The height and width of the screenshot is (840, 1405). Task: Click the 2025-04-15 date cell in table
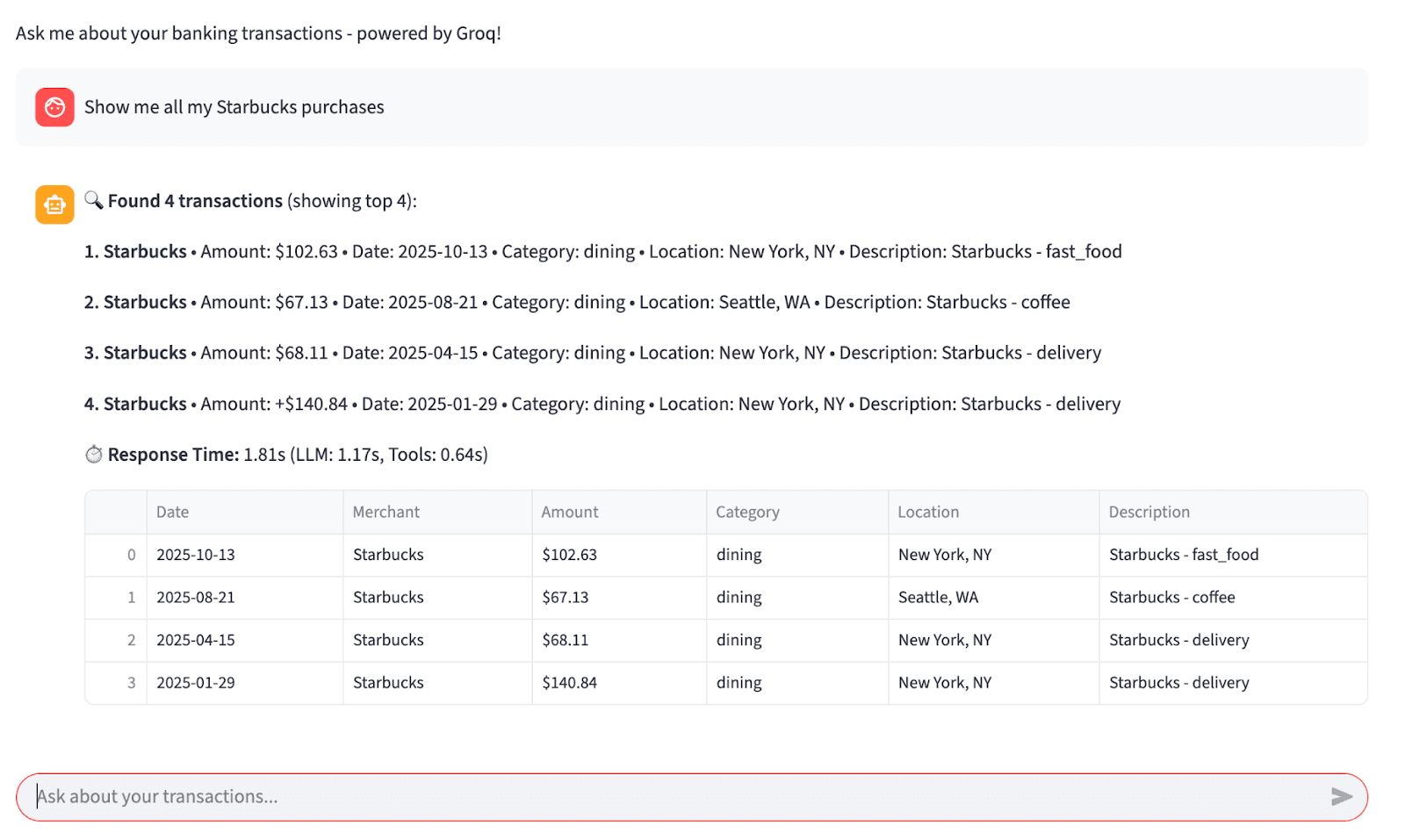196,640
